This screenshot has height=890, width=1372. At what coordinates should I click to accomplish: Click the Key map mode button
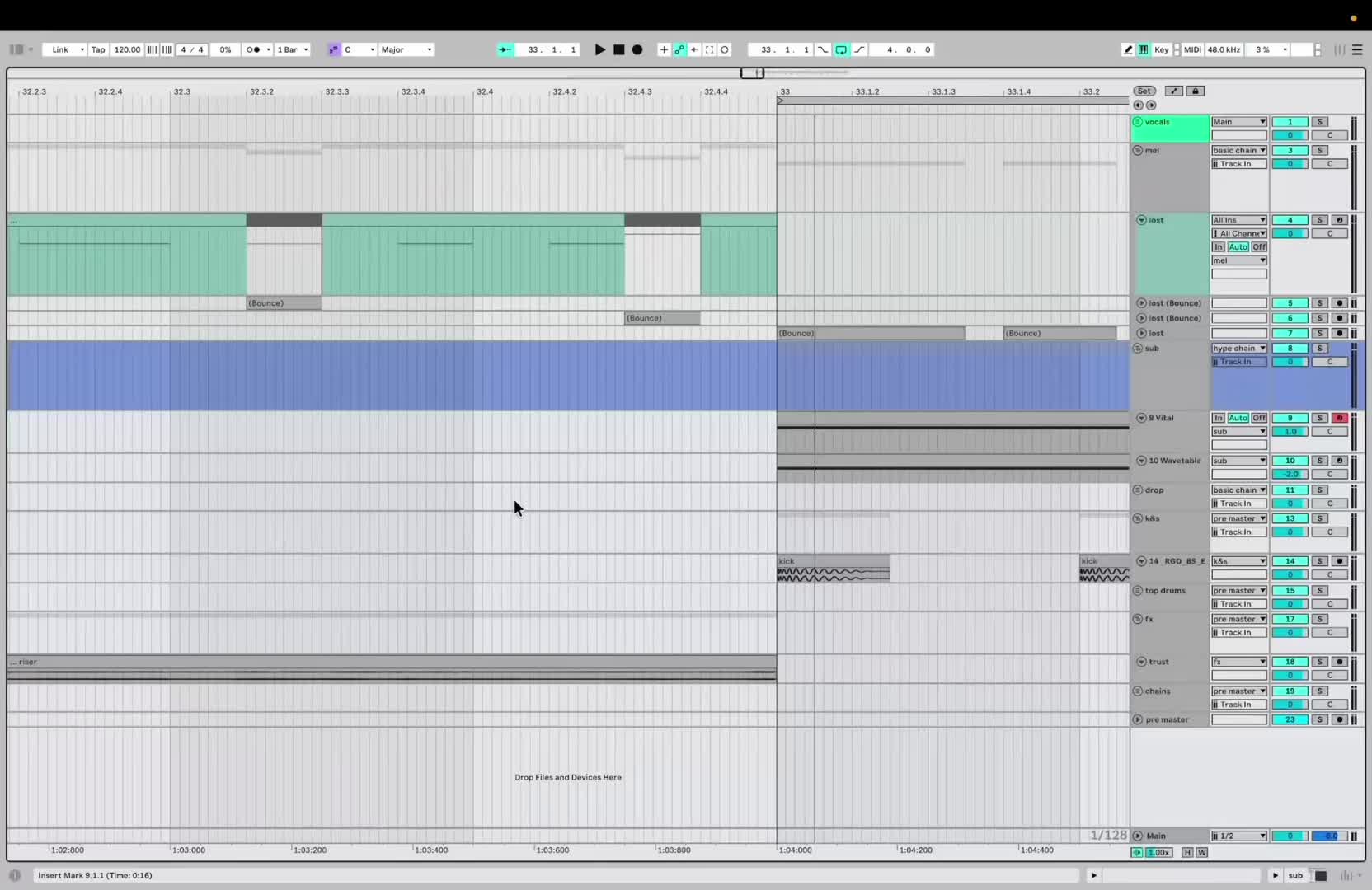pos(1161,49)
